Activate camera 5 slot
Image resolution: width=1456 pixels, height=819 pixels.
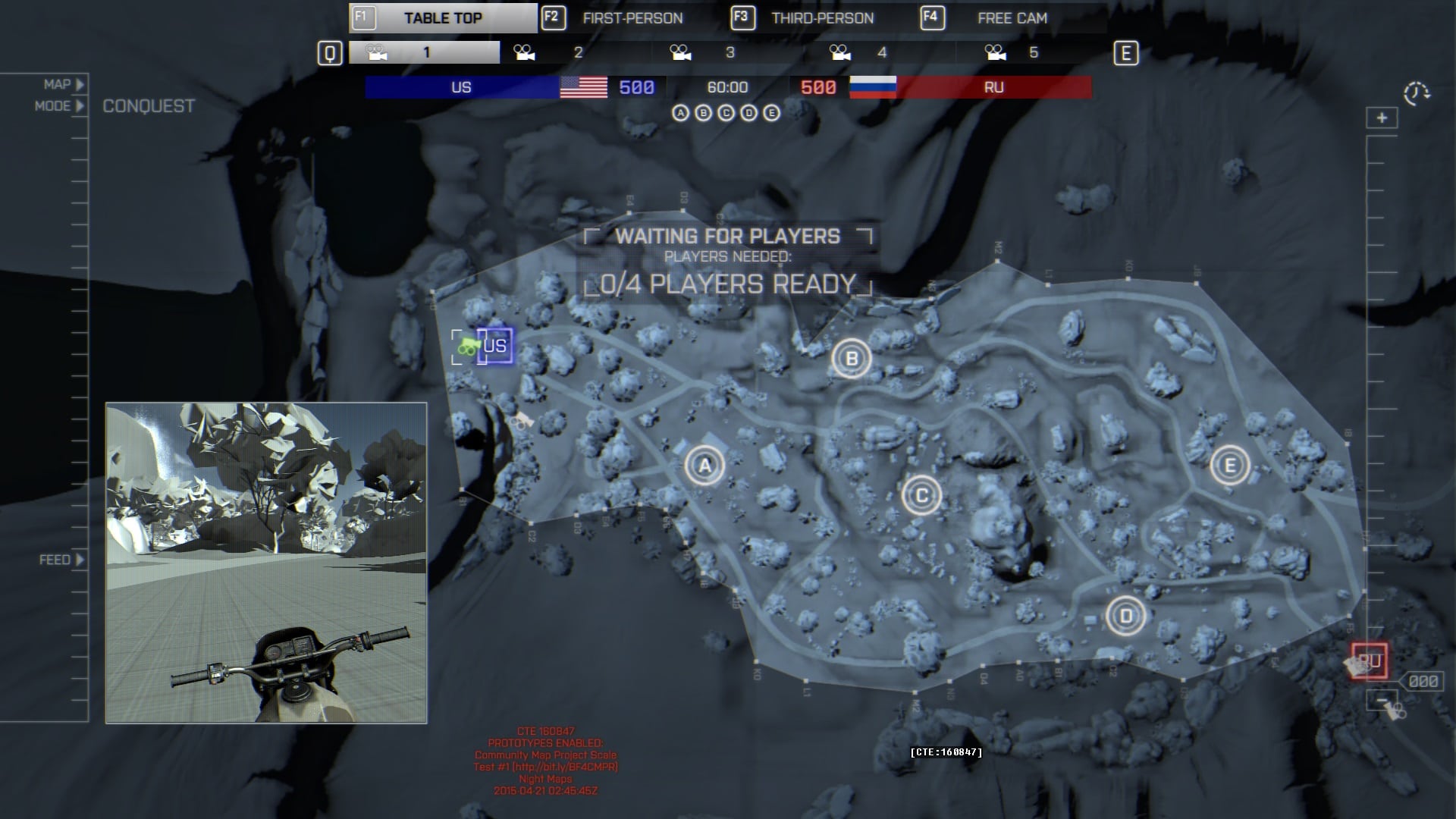[x=1031, y=52]
